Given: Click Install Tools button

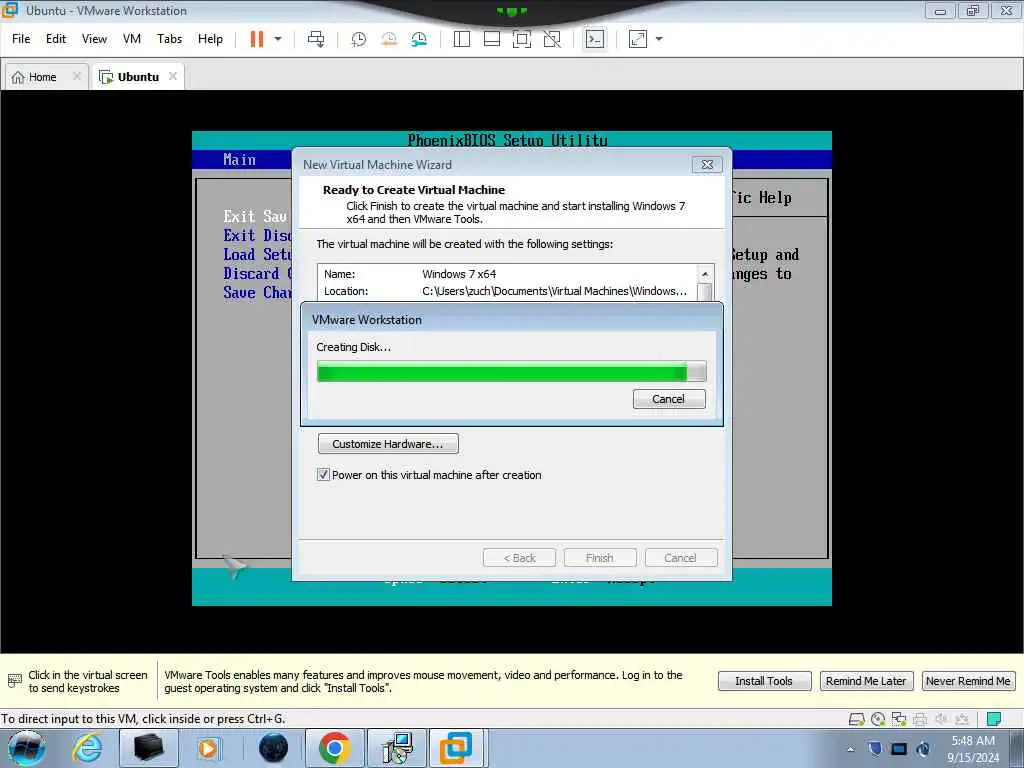Looking at the screenshot, I should point(764,681).
